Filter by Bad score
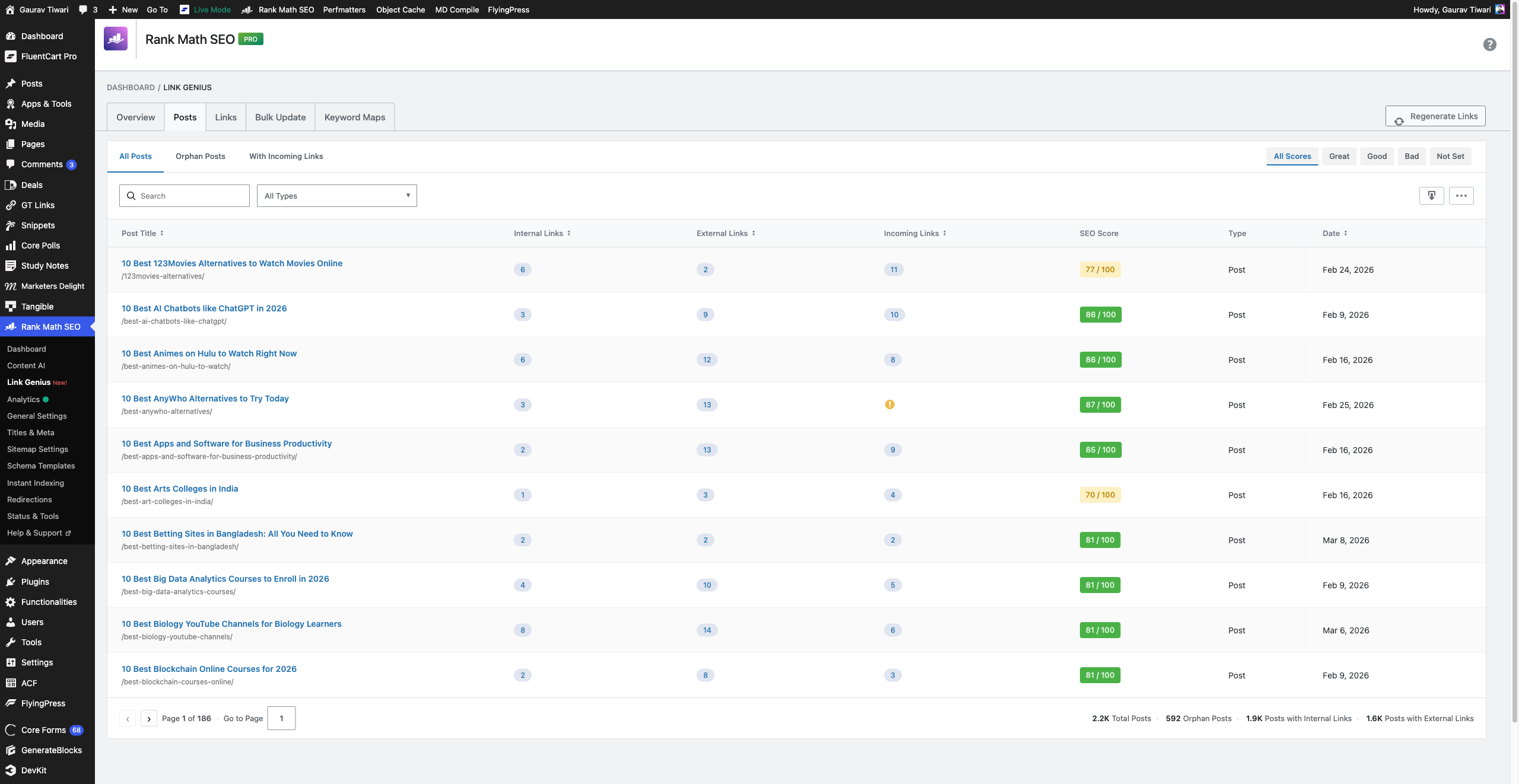Screen dimensions: 1519x784 coord(1412,157)
